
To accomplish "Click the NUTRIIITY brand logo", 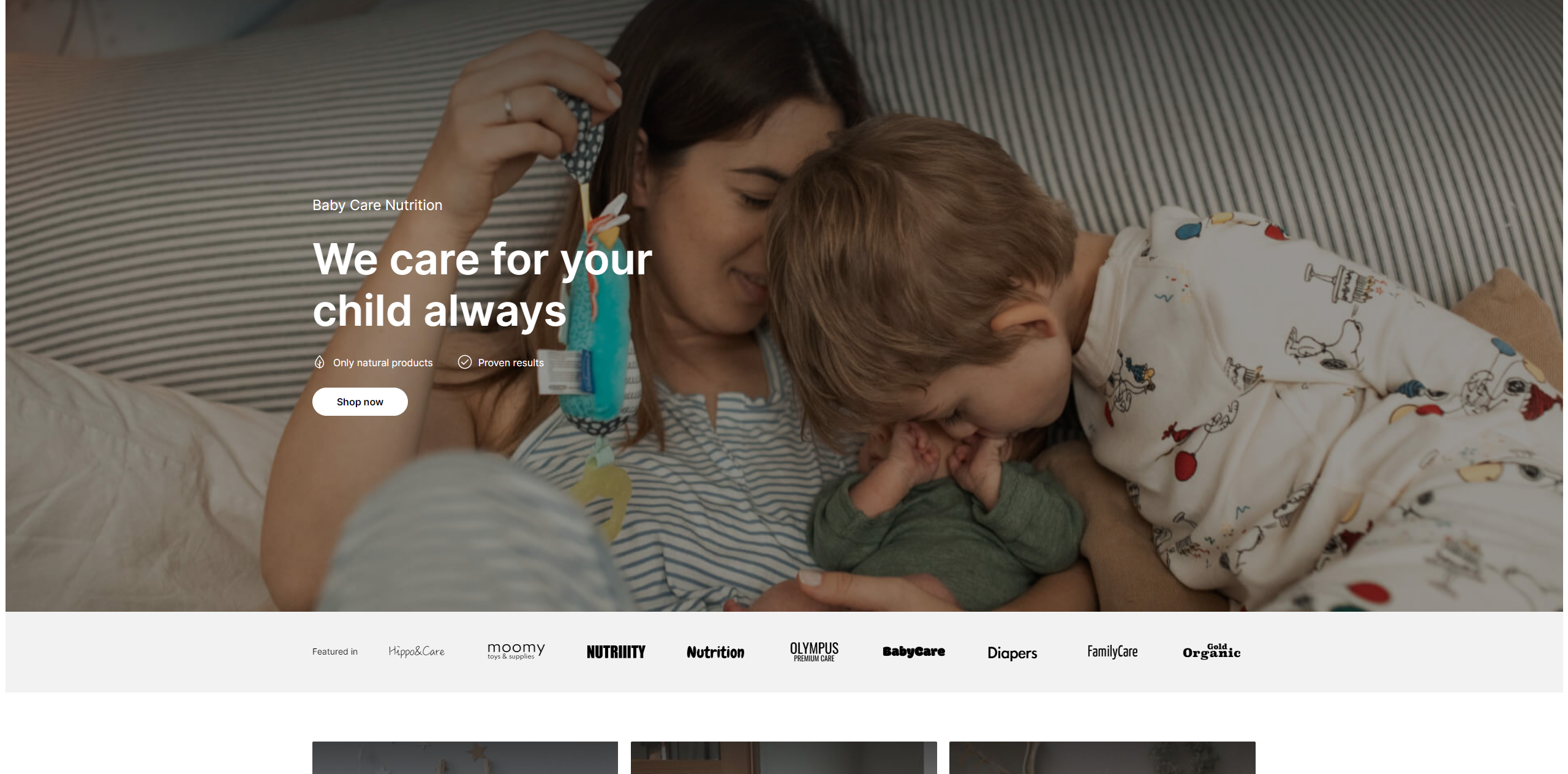I will click(616, 652).
